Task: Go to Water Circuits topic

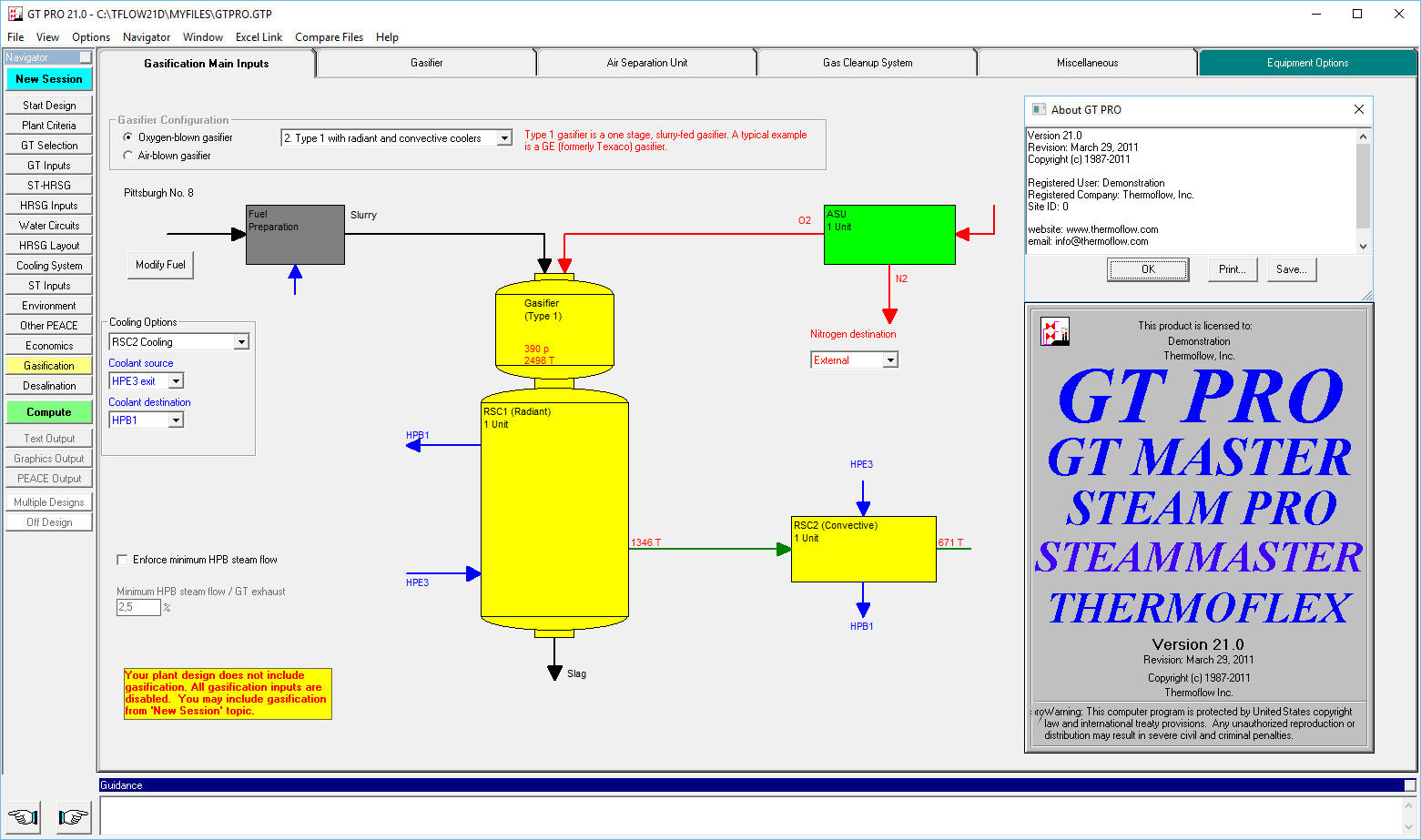Action: point(49,226)
